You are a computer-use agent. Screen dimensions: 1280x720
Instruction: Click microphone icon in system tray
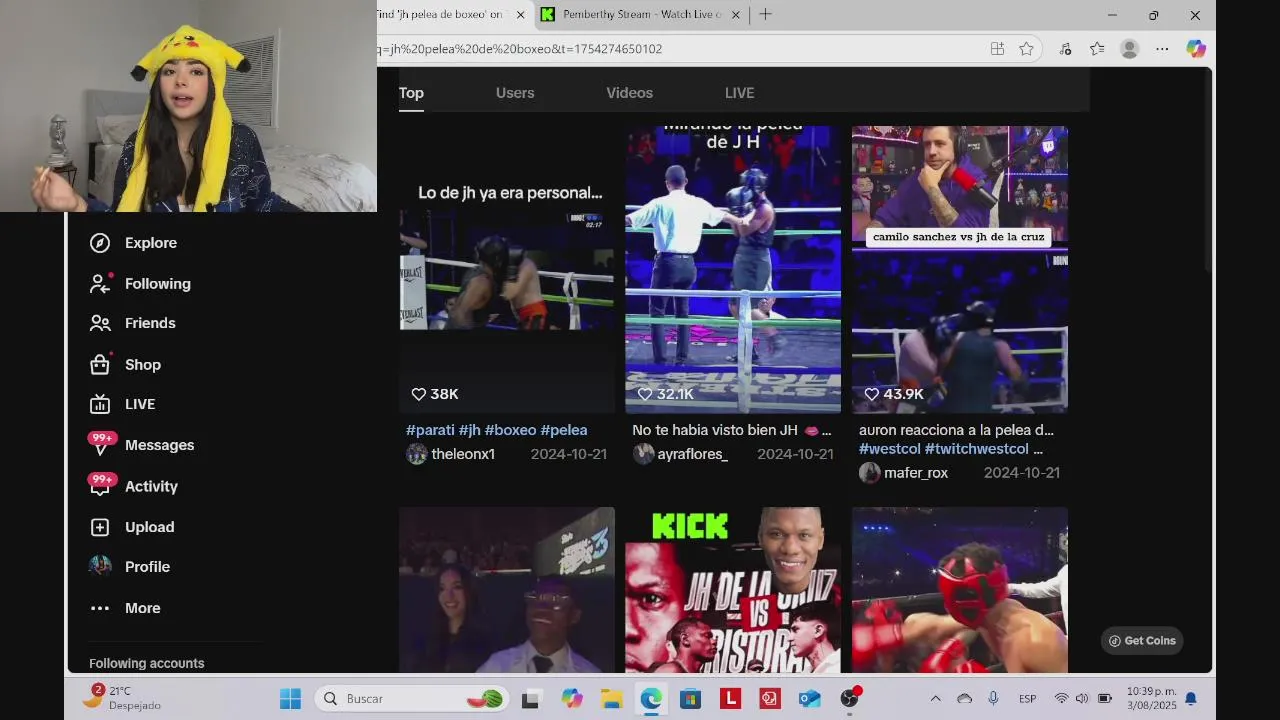coord(993,699)
